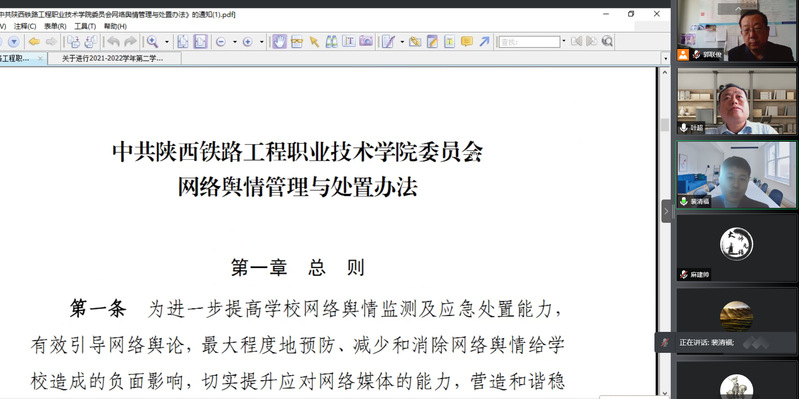
Task: Click the note with pencil icon
Action: pos(433,42)
